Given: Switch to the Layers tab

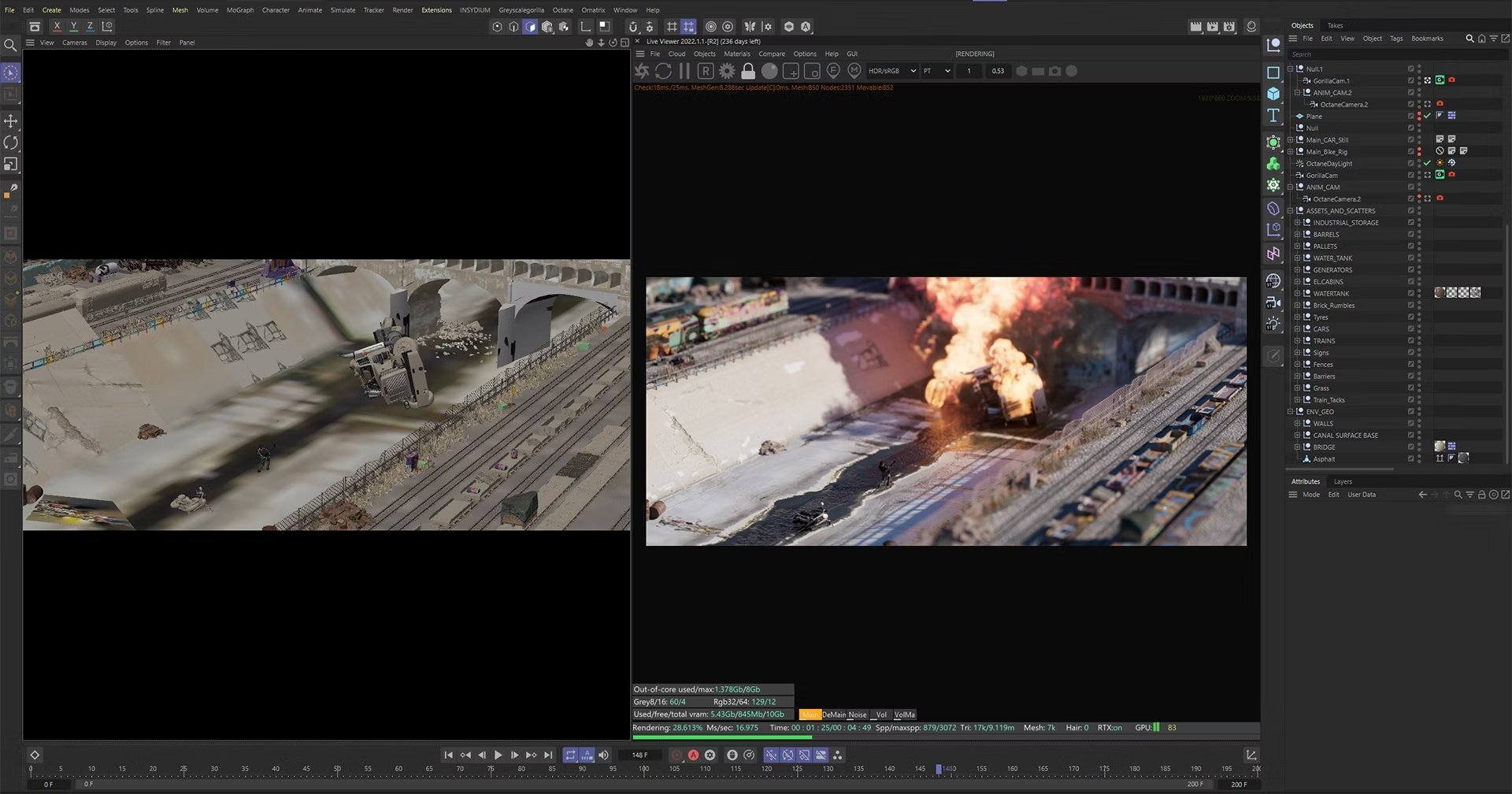Looking at the screenshot, I should [x=1343, y=481].
